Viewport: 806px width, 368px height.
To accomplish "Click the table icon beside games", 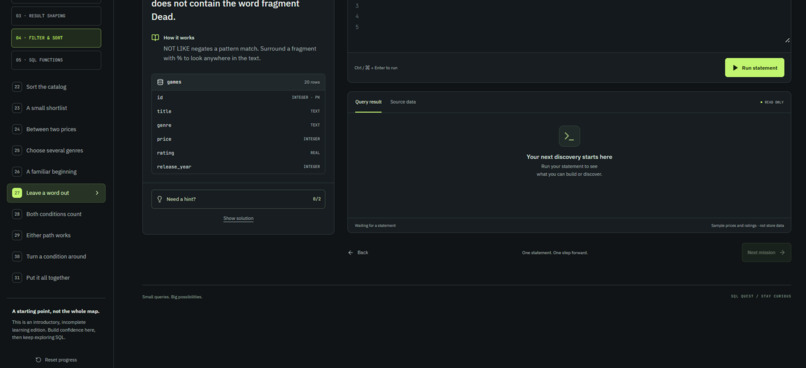I will coord(160,82).
